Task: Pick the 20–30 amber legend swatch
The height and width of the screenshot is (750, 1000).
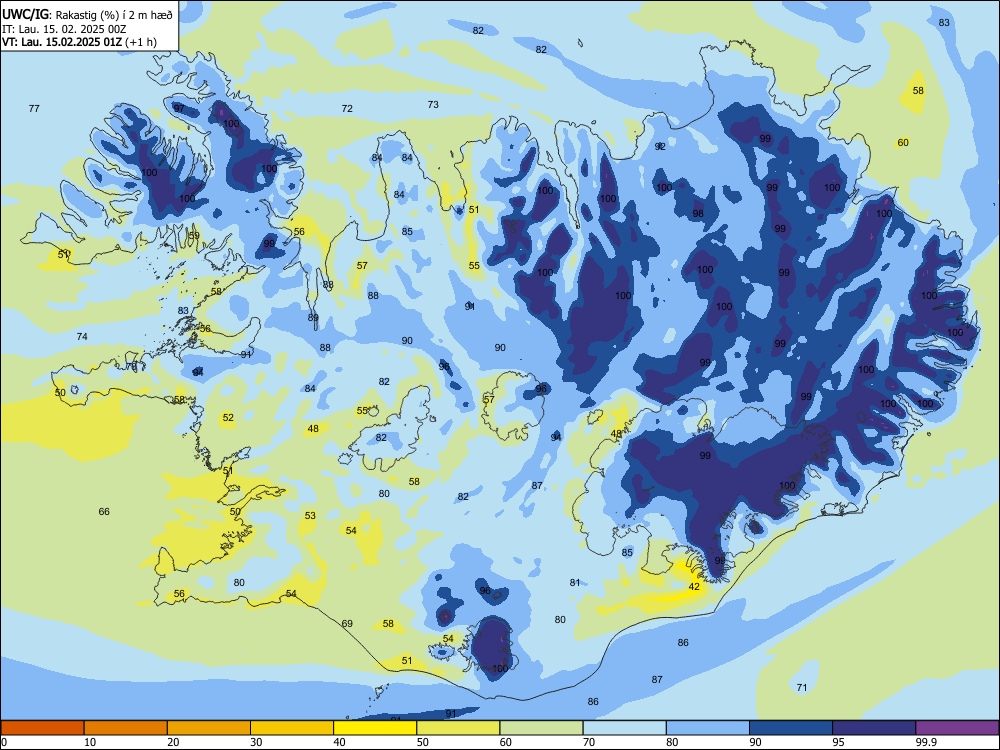Action: (209, 728)
